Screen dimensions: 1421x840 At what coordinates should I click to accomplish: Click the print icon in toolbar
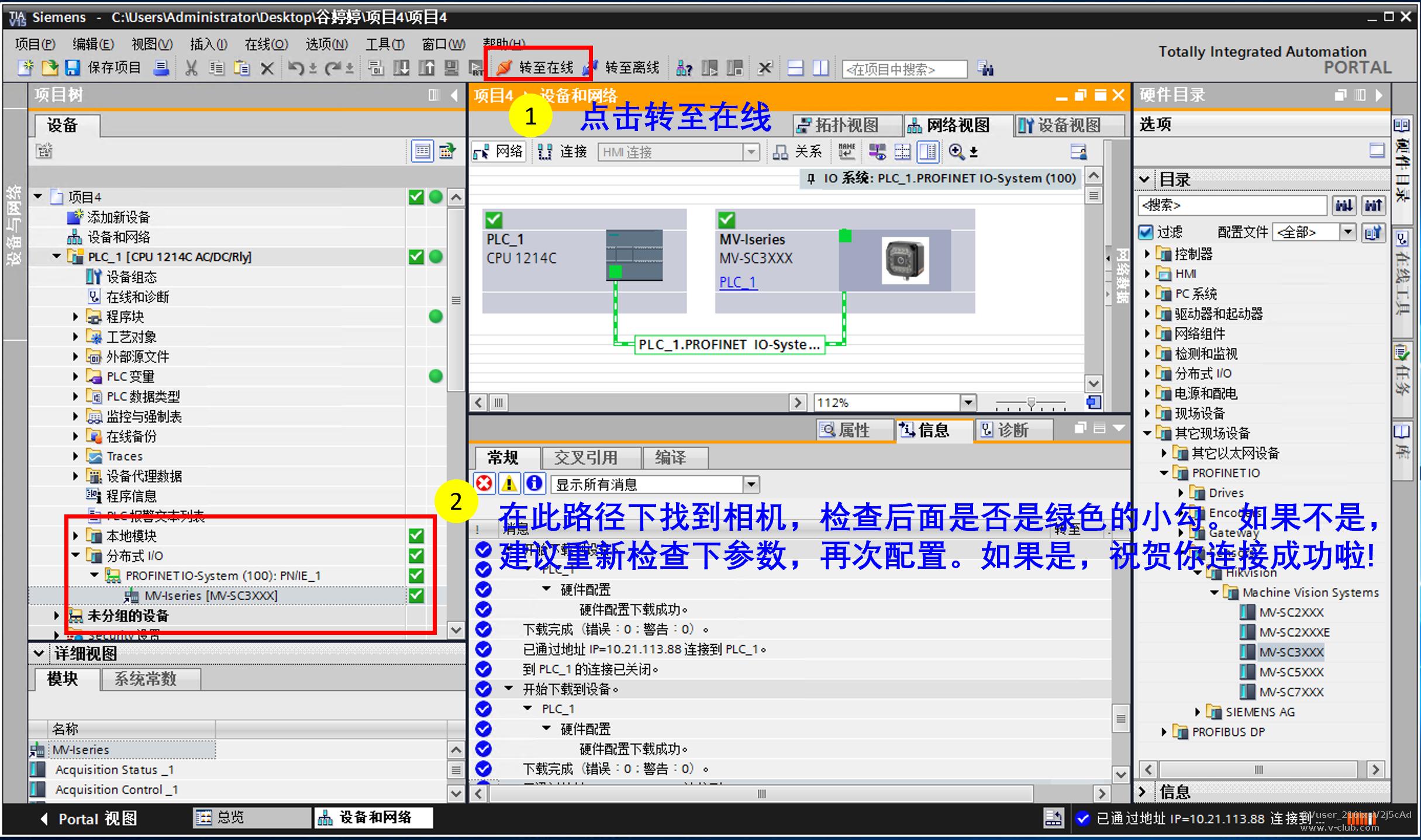[x=161, y=68]
